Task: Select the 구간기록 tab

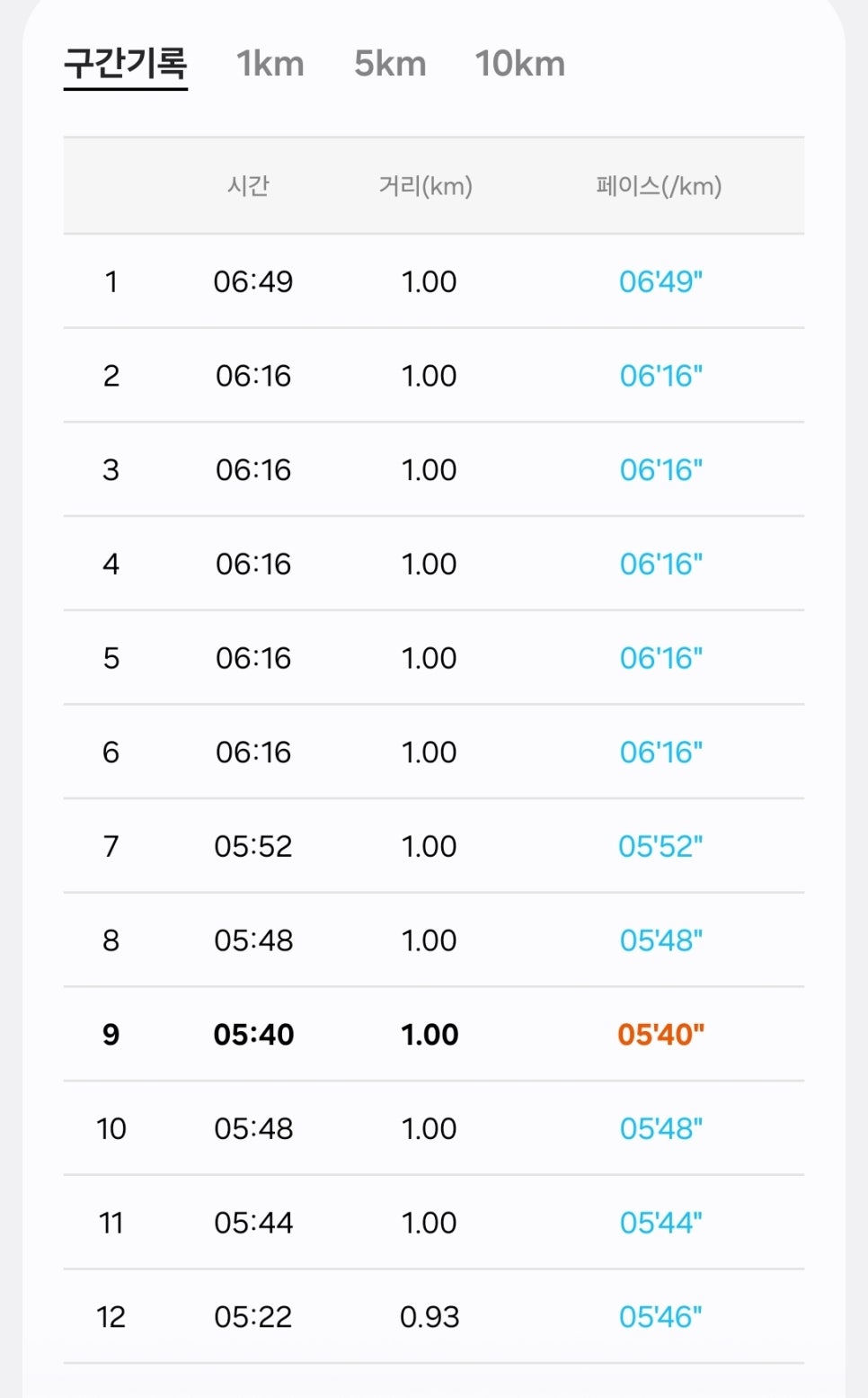Action: (125, 64)
